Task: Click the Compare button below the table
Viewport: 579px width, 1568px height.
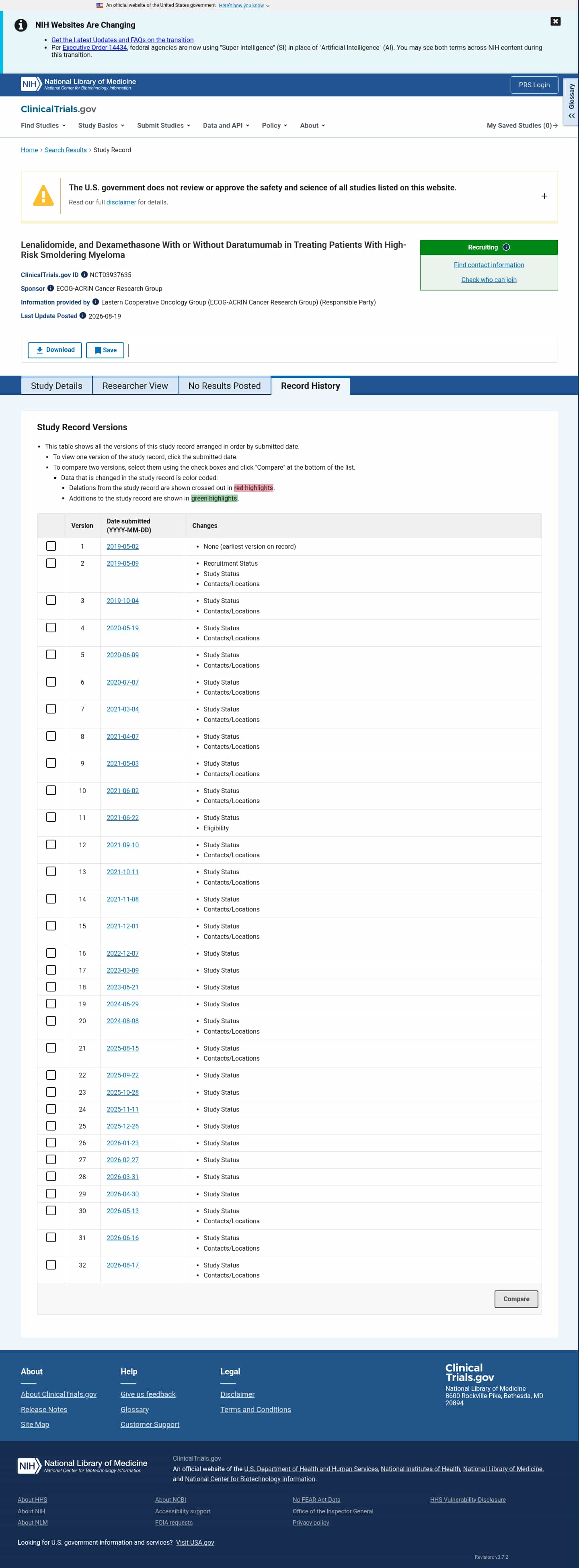Action: pyautogui.click(x=516, y=1299)
